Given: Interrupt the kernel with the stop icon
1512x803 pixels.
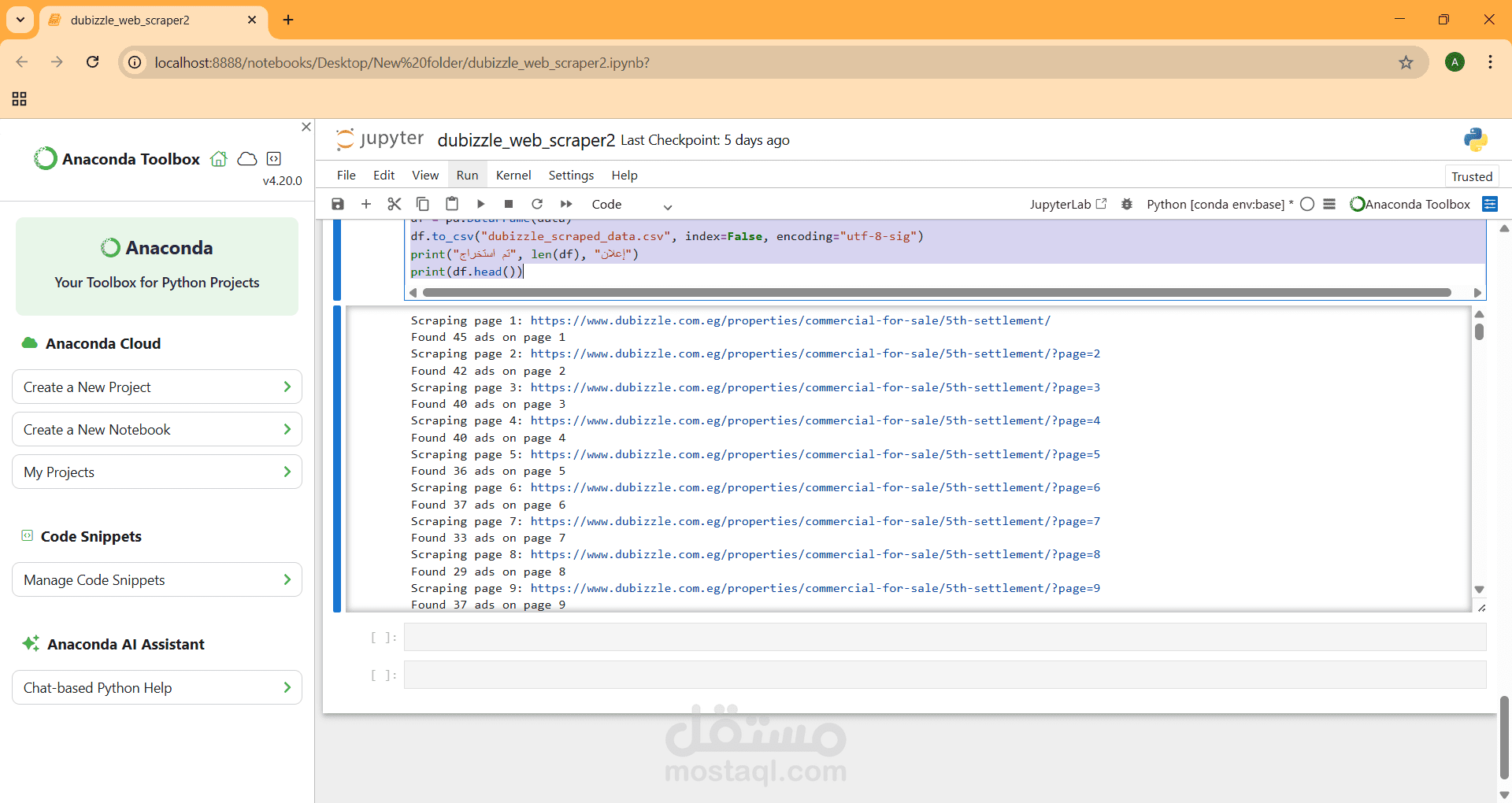Looking at the screenshot, I should click(509, 204).
